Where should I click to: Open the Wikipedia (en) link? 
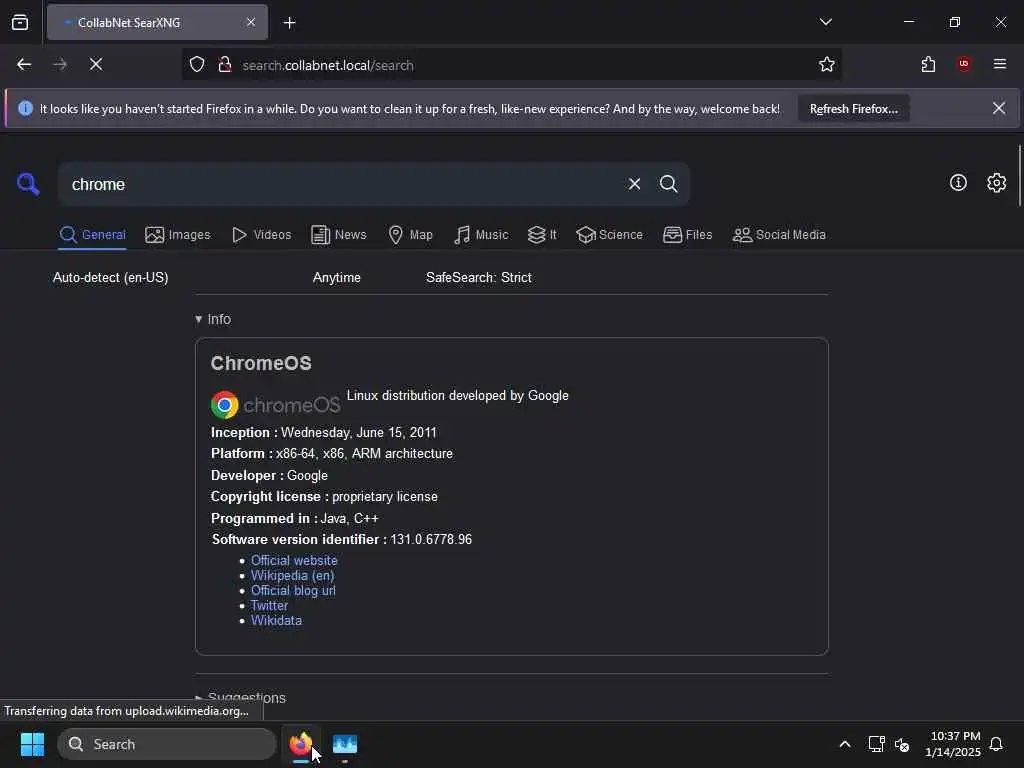coord(293,575)
